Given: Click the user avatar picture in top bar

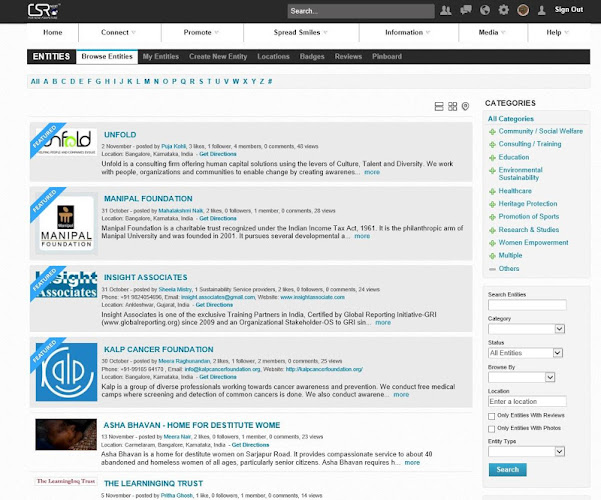Looking at the screenshot, I should point(523,10).
